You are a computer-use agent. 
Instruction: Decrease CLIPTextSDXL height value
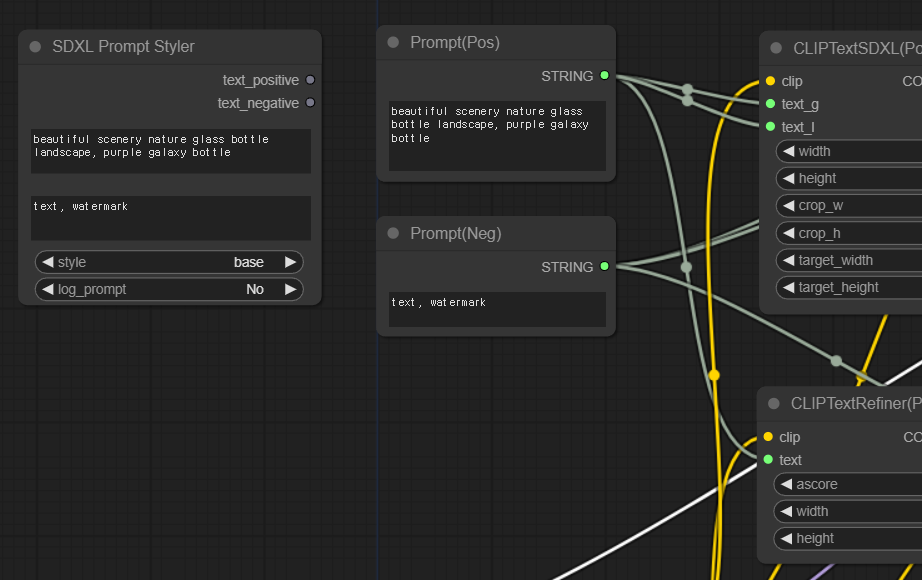(789, 178)
